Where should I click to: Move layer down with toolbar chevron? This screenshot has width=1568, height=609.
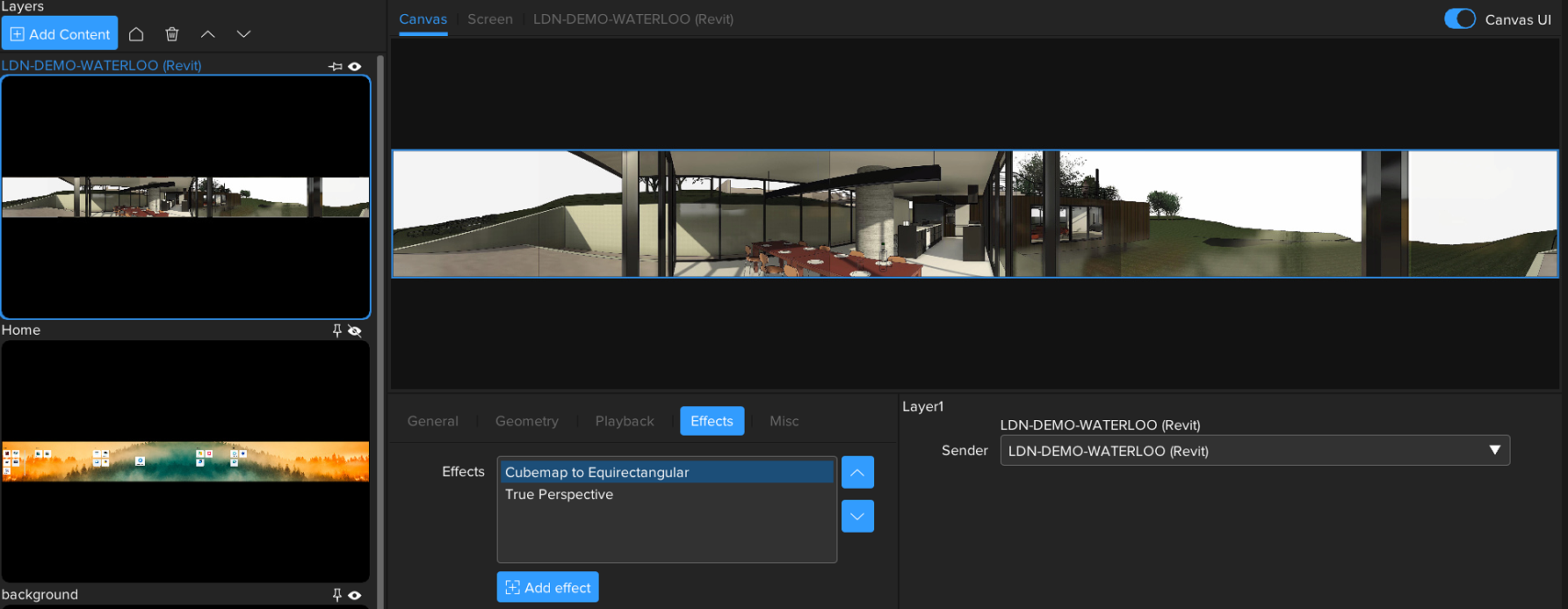coord(243,34)
